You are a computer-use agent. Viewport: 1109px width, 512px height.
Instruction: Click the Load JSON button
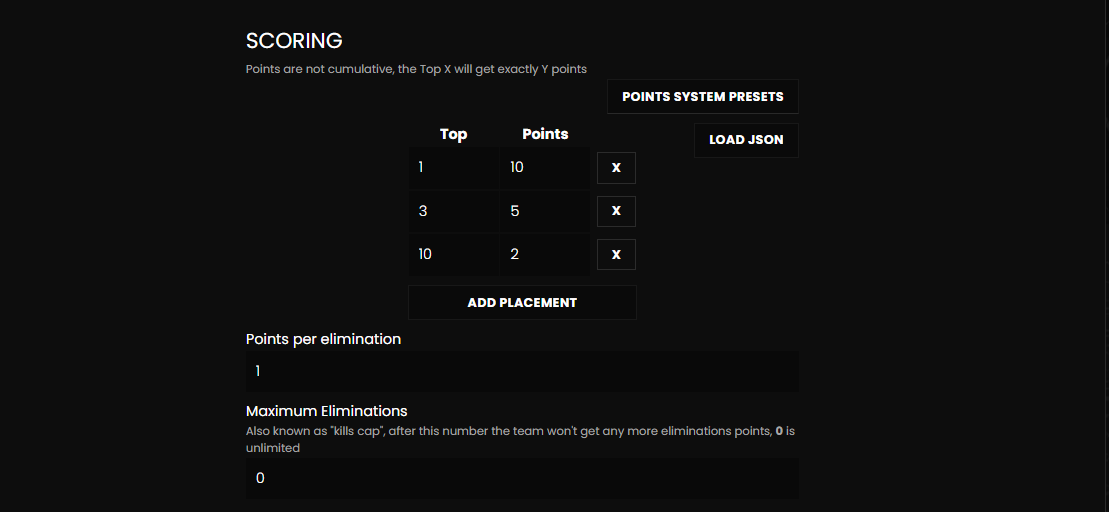point(746,140)
